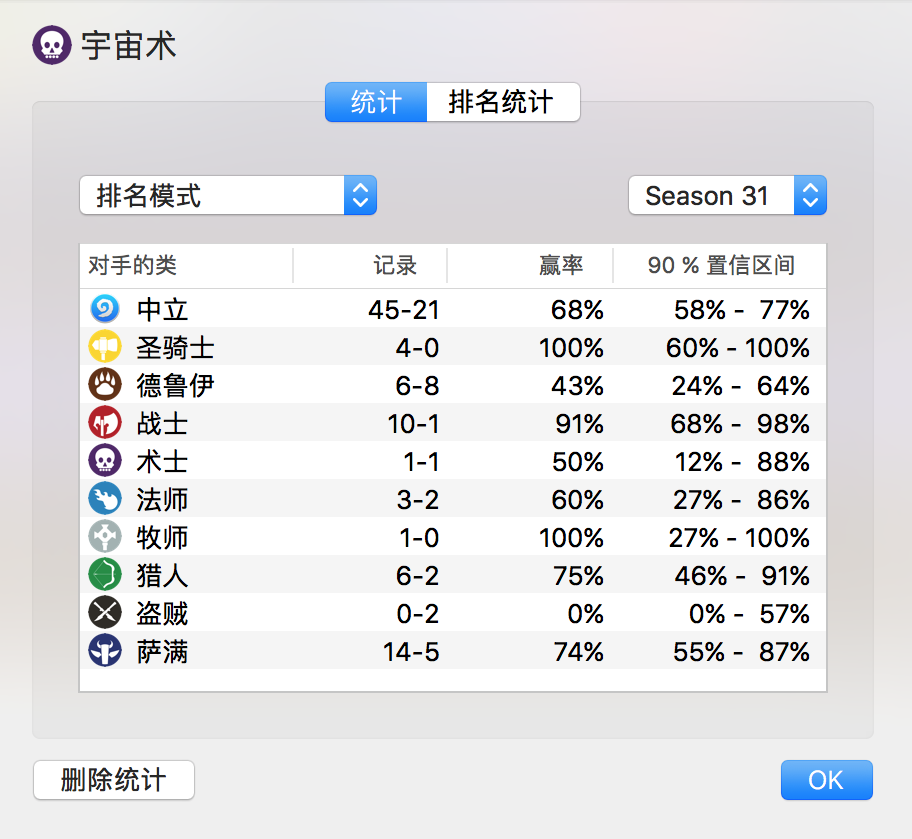The image size is (912, 839).
Task: Click the Druid (德鲁伊) paw icon
Action: (x=105, y=385)
